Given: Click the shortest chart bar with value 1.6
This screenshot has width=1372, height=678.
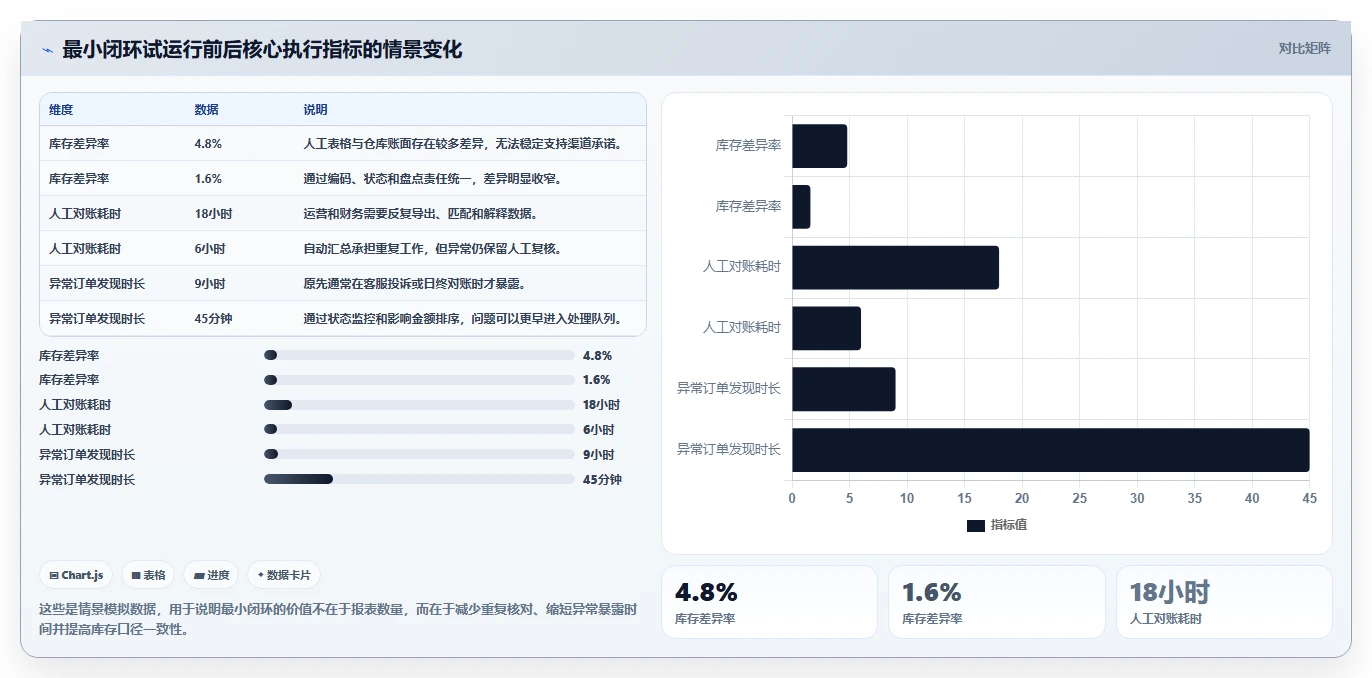Looking at the screenshot, I should coord(801,207).
